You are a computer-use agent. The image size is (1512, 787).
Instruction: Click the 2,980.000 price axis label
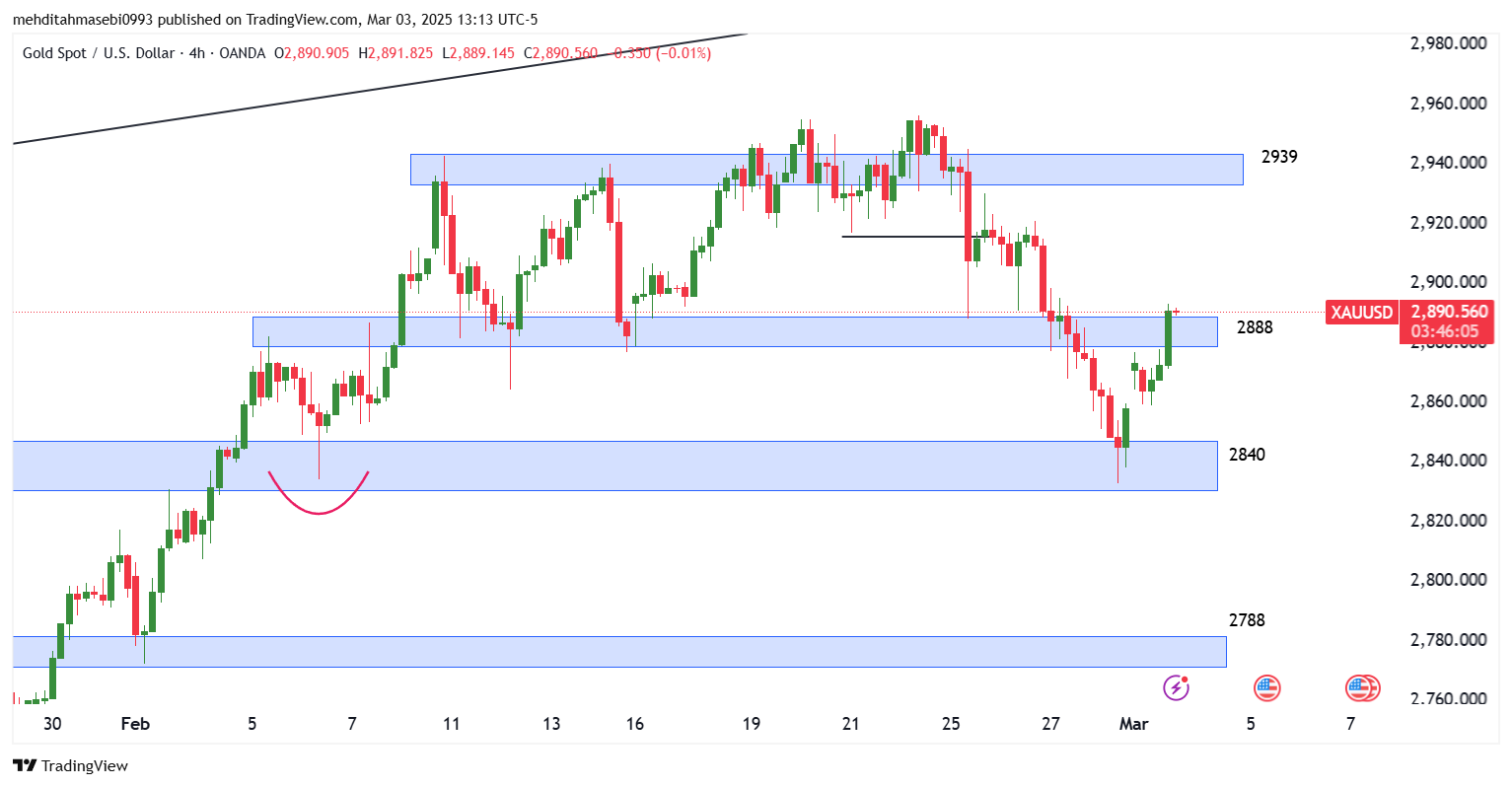[1449, 43]
